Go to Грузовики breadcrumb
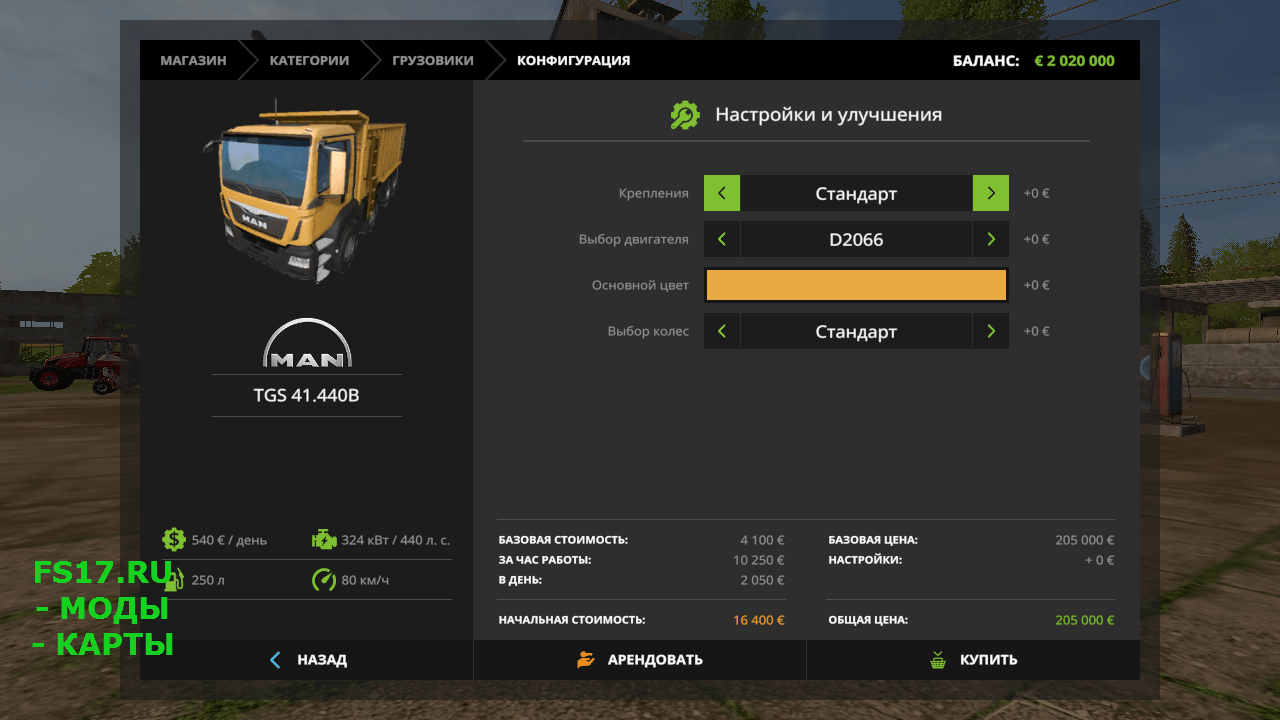The image size is (1280, 720). (x=433, y=60)
